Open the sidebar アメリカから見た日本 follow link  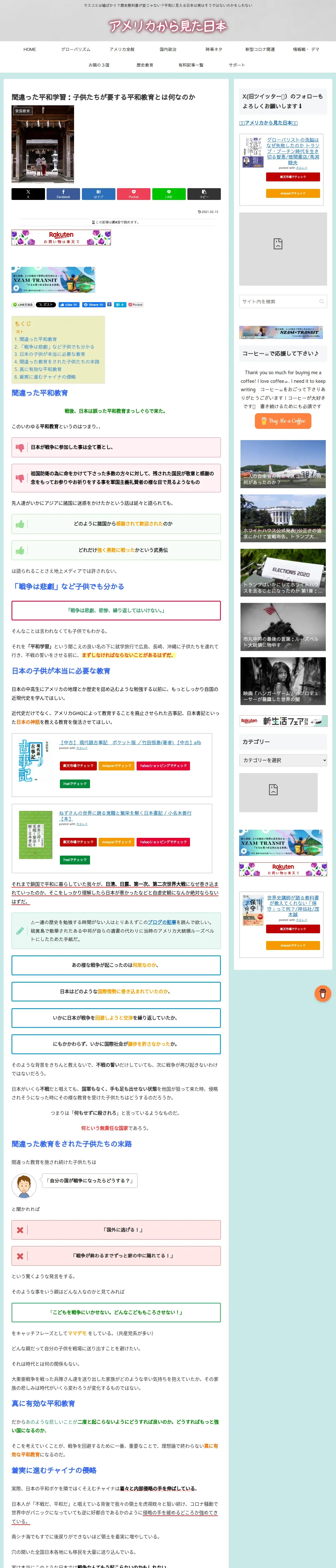(x=268, y=123)
